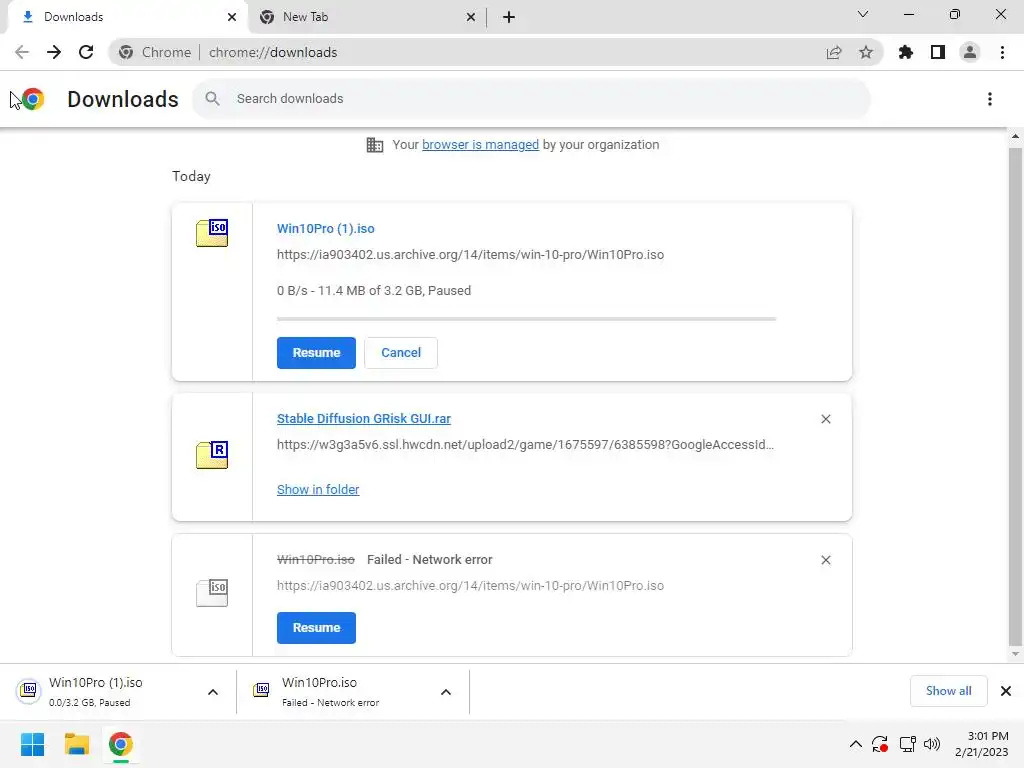Open Chrome's main three-dot menu
This screenshot has height=768, width=1024.
click(1002, 52)
